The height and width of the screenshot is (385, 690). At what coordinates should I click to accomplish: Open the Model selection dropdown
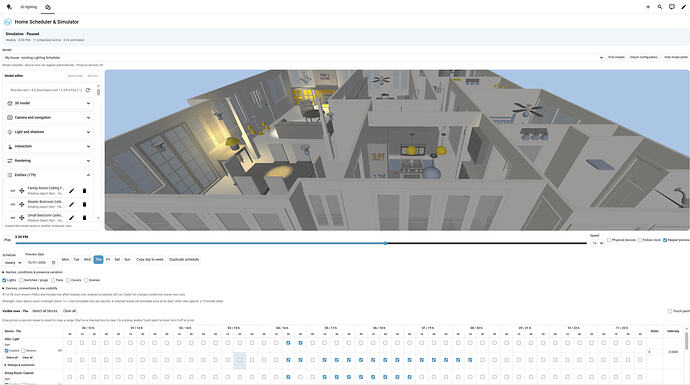point(304,58)
